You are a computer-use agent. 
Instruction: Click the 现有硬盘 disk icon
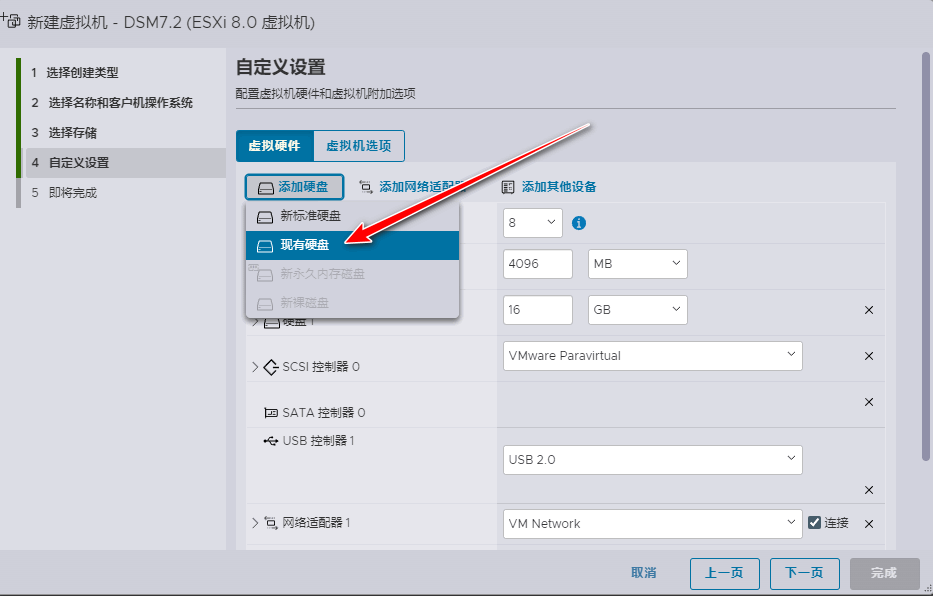(x=265, y=246)
